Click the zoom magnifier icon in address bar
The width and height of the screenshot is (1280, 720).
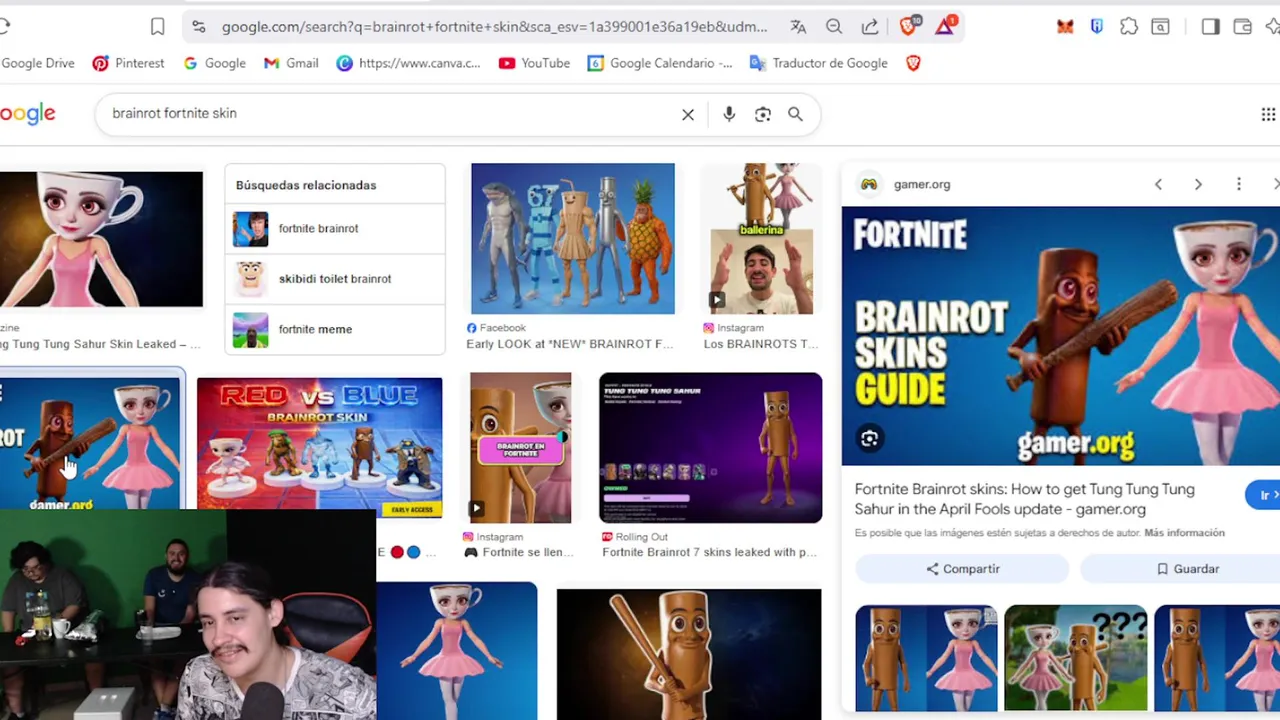[834, 27]
